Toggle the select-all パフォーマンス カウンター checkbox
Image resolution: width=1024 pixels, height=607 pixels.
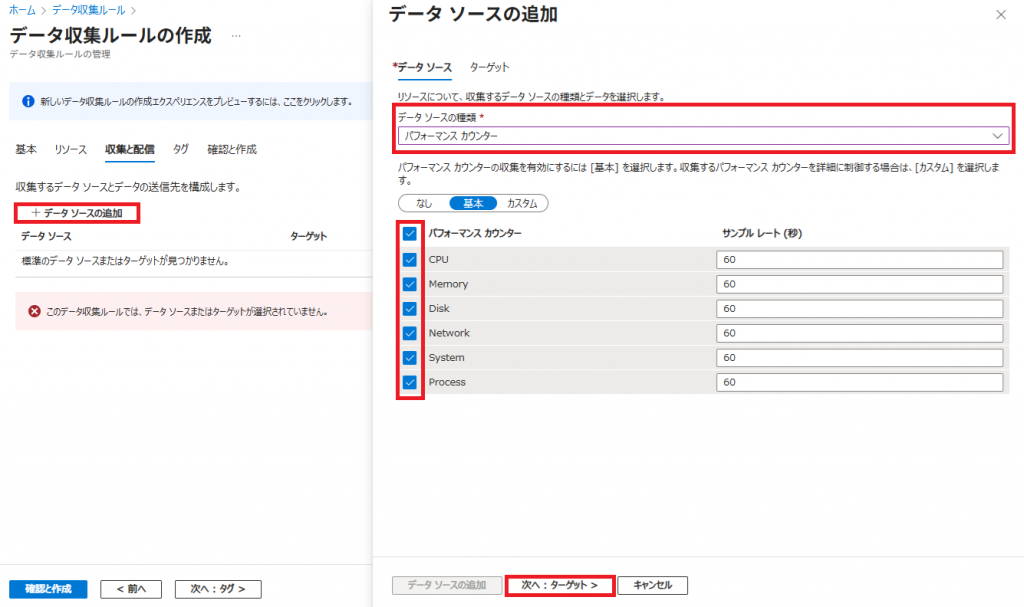pyautogui.click(x=410, y=234)
